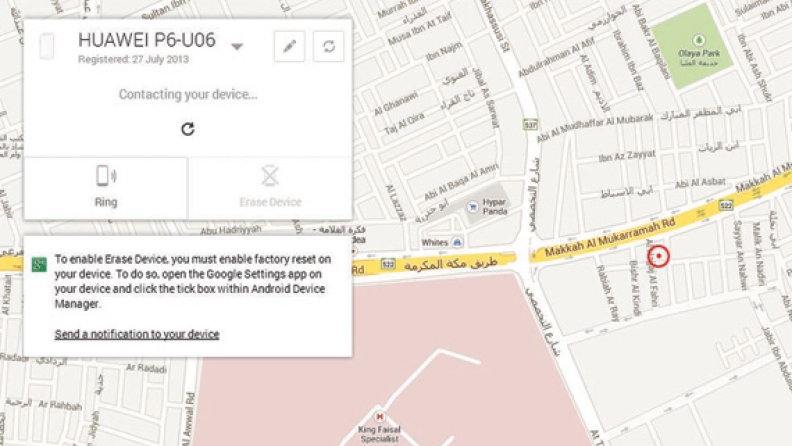Viewport: 792px width, 446px height.
Task: Click the pencil rename device icon
Action: tap(289, 46)
